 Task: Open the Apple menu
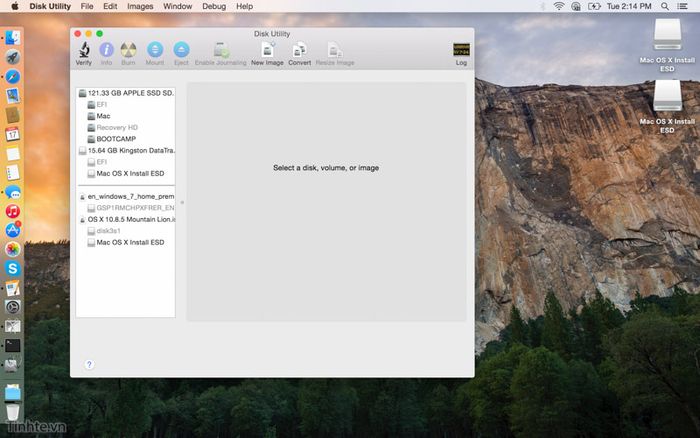tap(14, 6)
